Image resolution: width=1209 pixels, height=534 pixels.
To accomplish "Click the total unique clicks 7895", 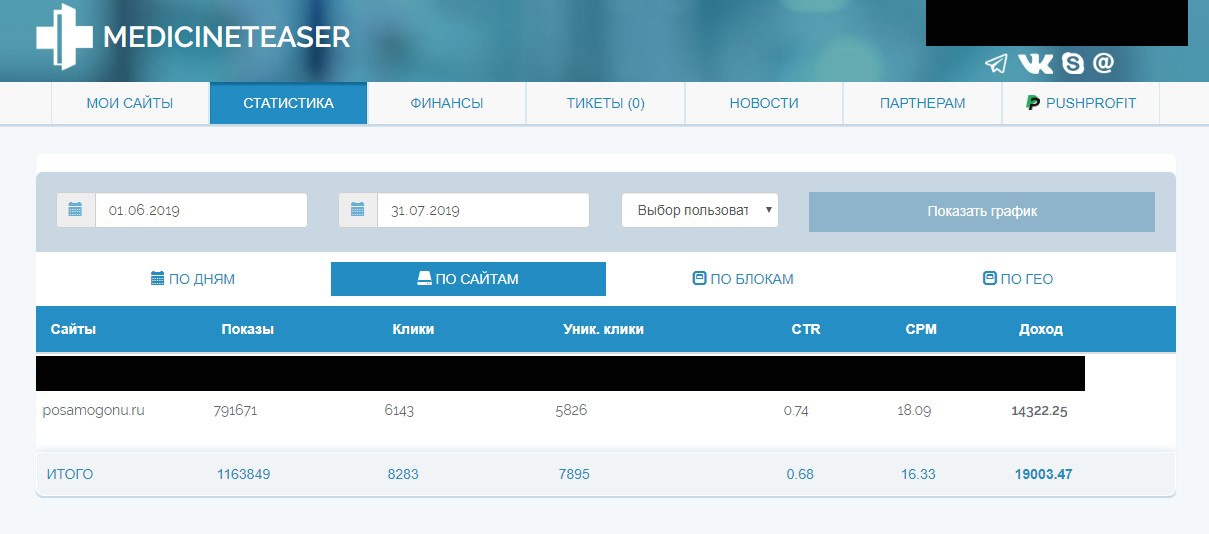I will (x=574, y=474).
